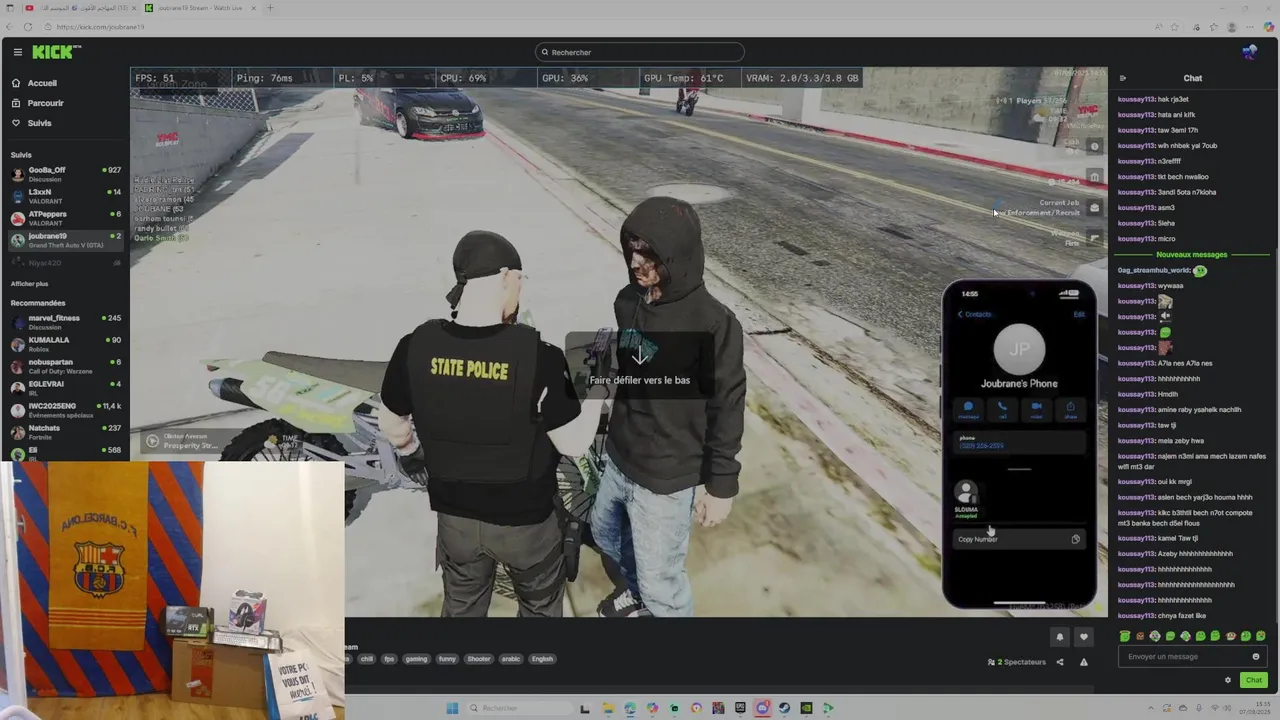The image size is (1280, 720).
Task: Click the 2 Spectateurs viewer count
Action: click(1017, 662)
